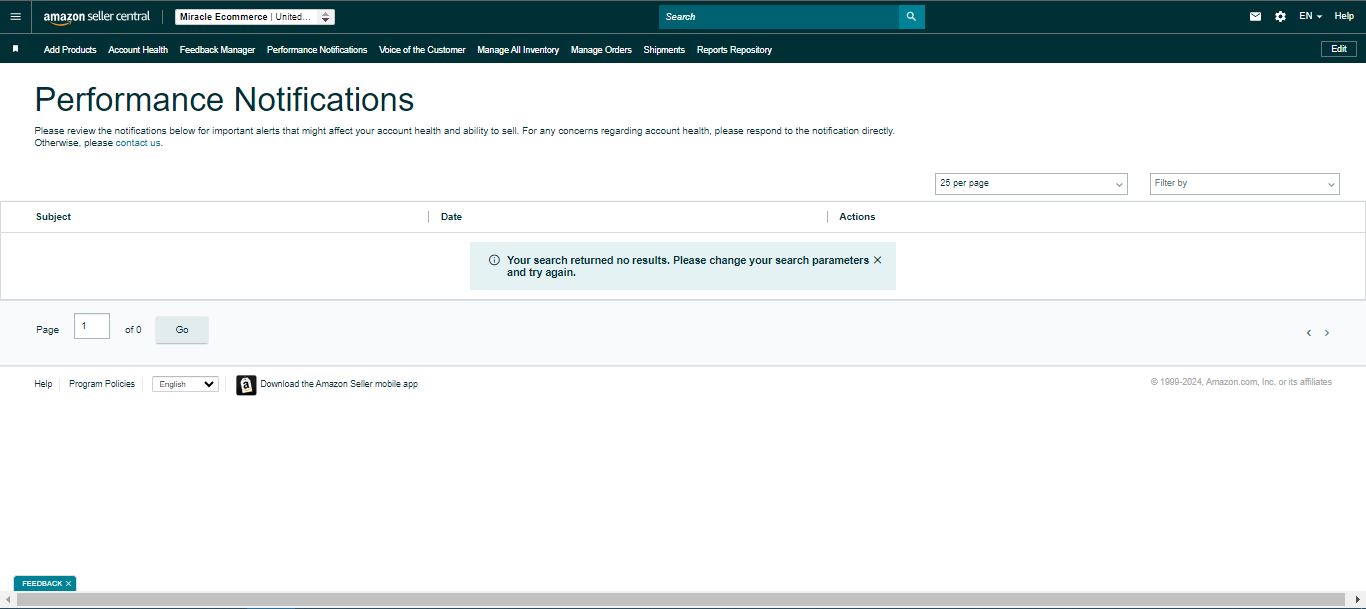Open Reports Repository menu item
This screenshot has width=1366, height=609.
pos(734,50)
